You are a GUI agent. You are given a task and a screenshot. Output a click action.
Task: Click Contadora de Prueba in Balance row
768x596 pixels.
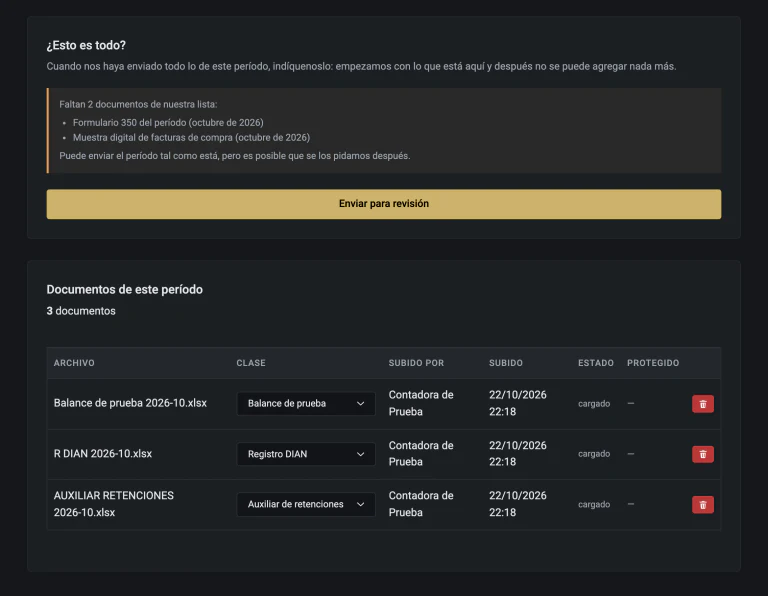[x=421, y=403]
